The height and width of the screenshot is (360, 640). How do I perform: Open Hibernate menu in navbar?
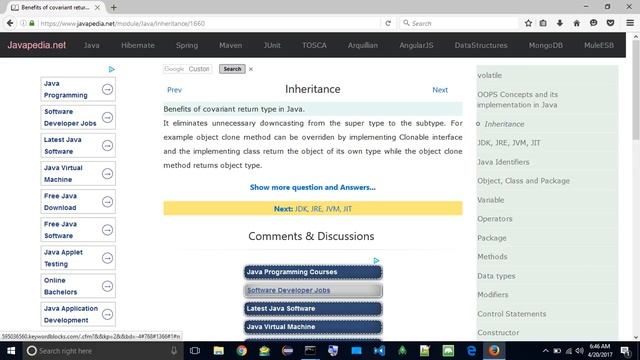point(138,45)
